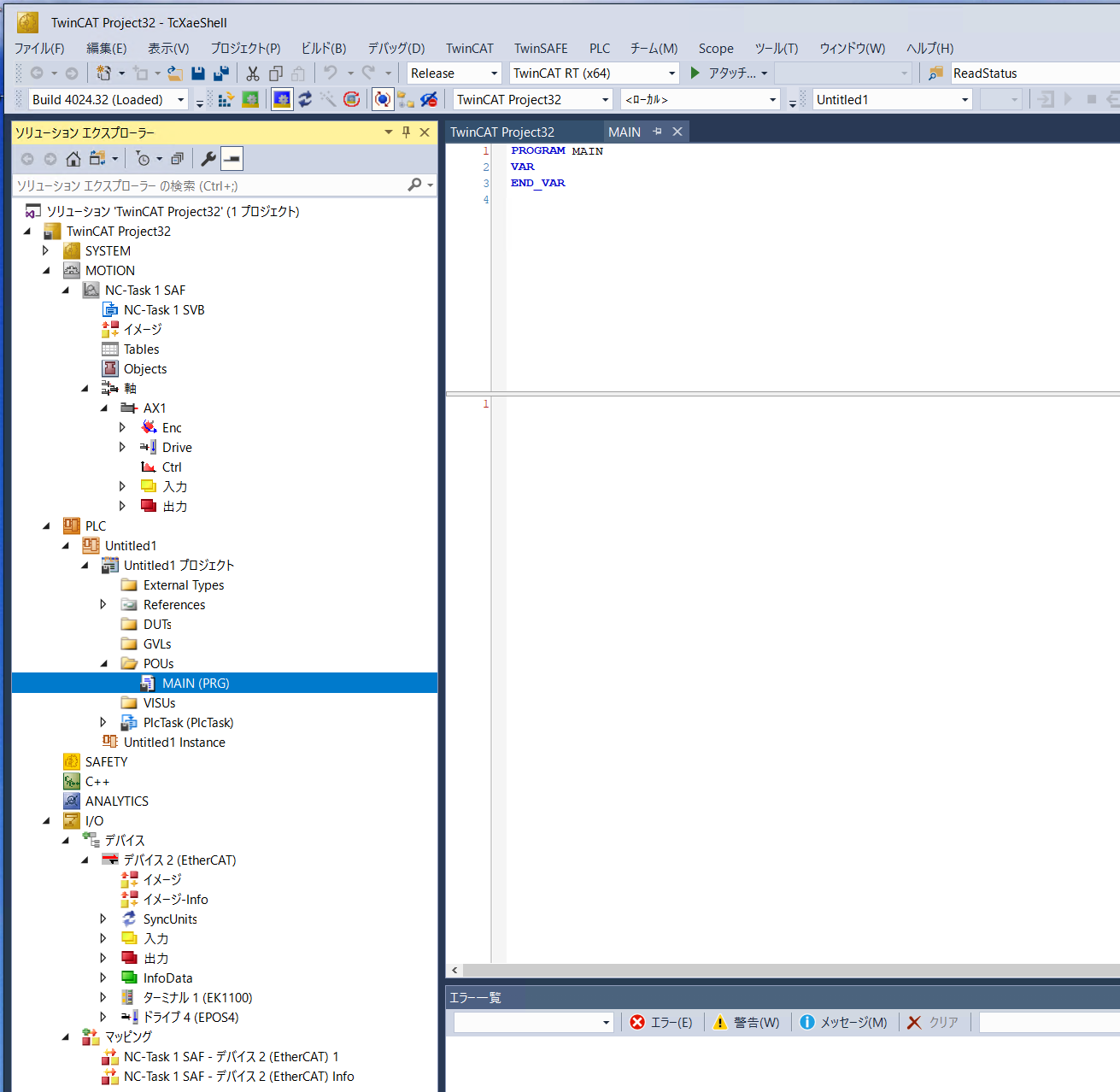Click the Copy icon in the toolbar
The height and width of the screenshot is (1092, 1120).
[x=276, y=73]
